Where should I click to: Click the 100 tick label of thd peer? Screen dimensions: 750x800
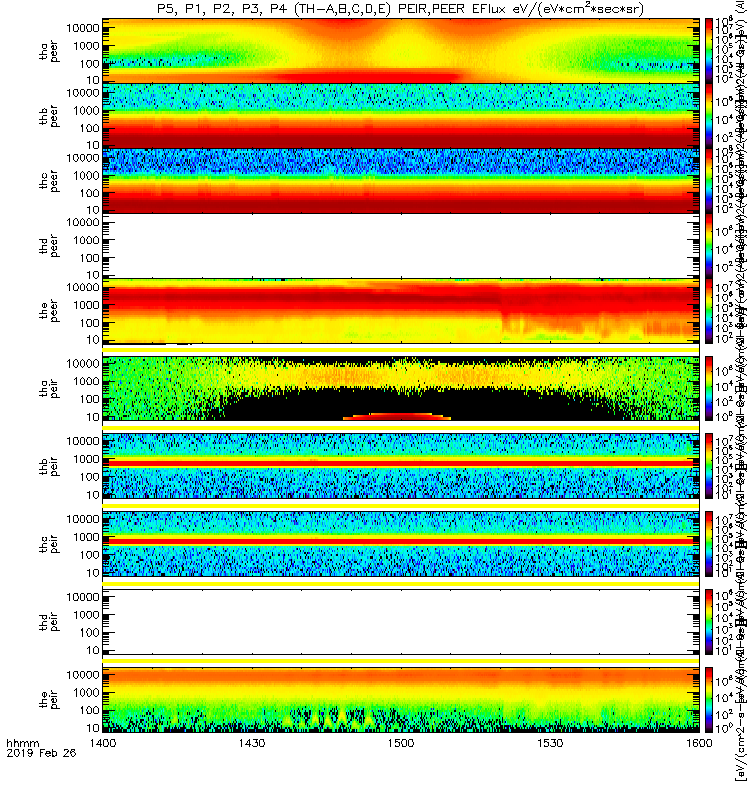pos(89,258)
